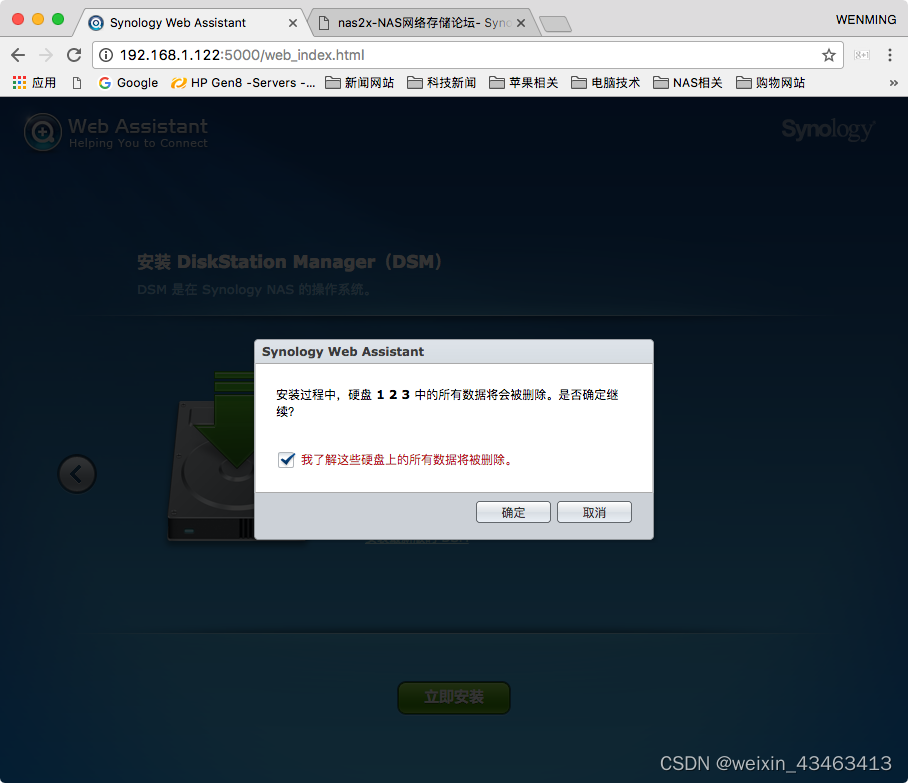This screenshot has height=783, width=908.
Task: Click the Web Assistant logo icon
Action: pos(41,131)
